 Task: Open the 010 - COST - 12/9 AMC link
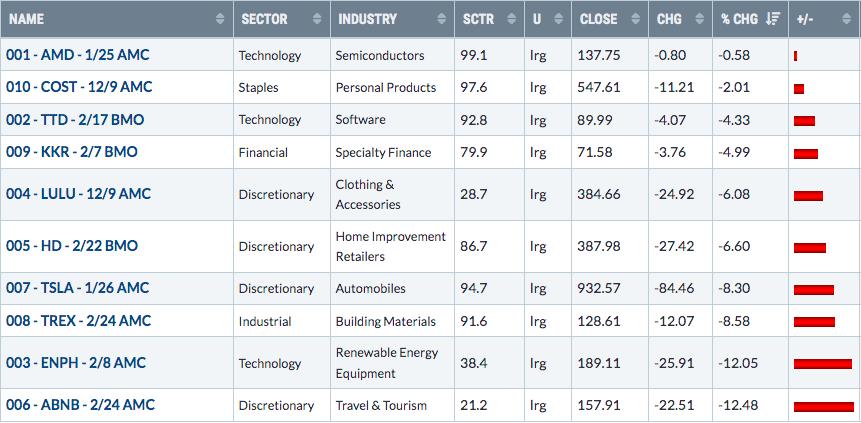click(x=79, y=87)
